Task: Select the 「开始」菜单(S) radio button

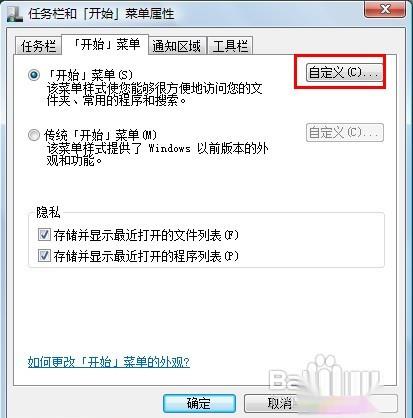Action: click(x=34, y=75)
